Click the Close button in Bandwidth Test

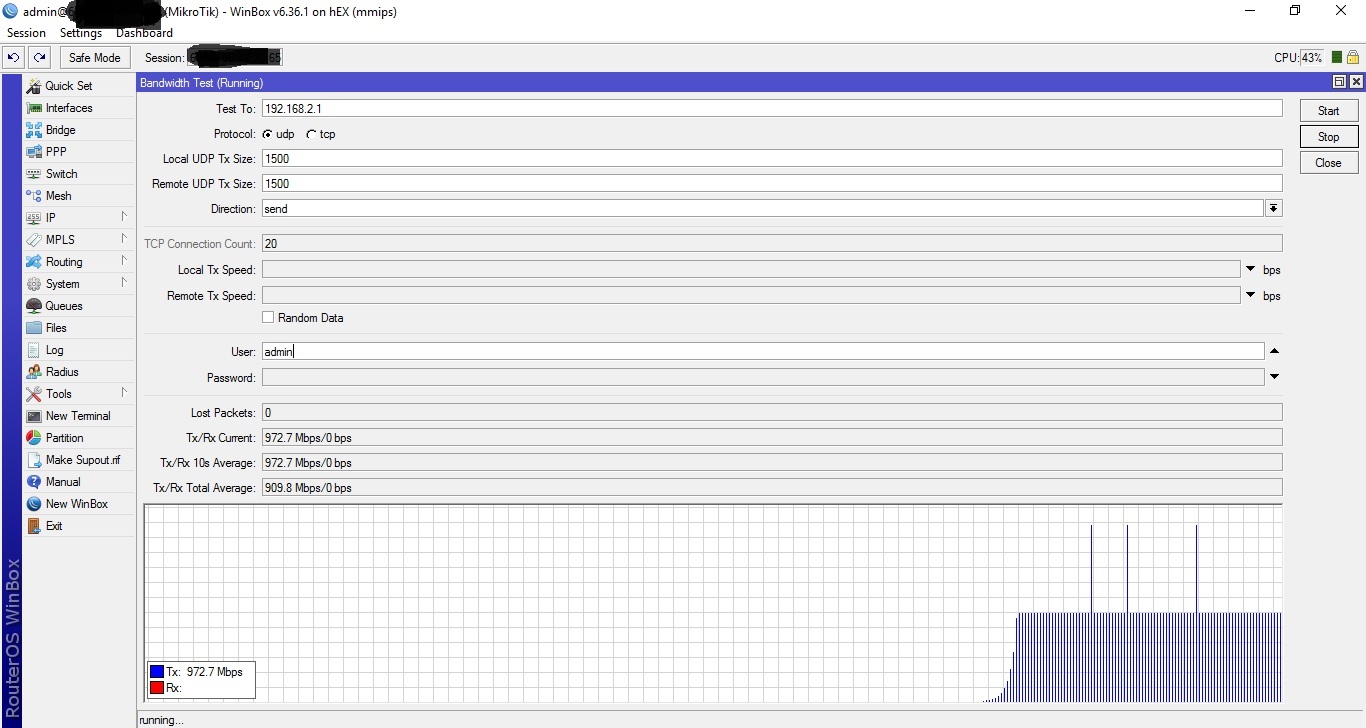(1329, 163)
